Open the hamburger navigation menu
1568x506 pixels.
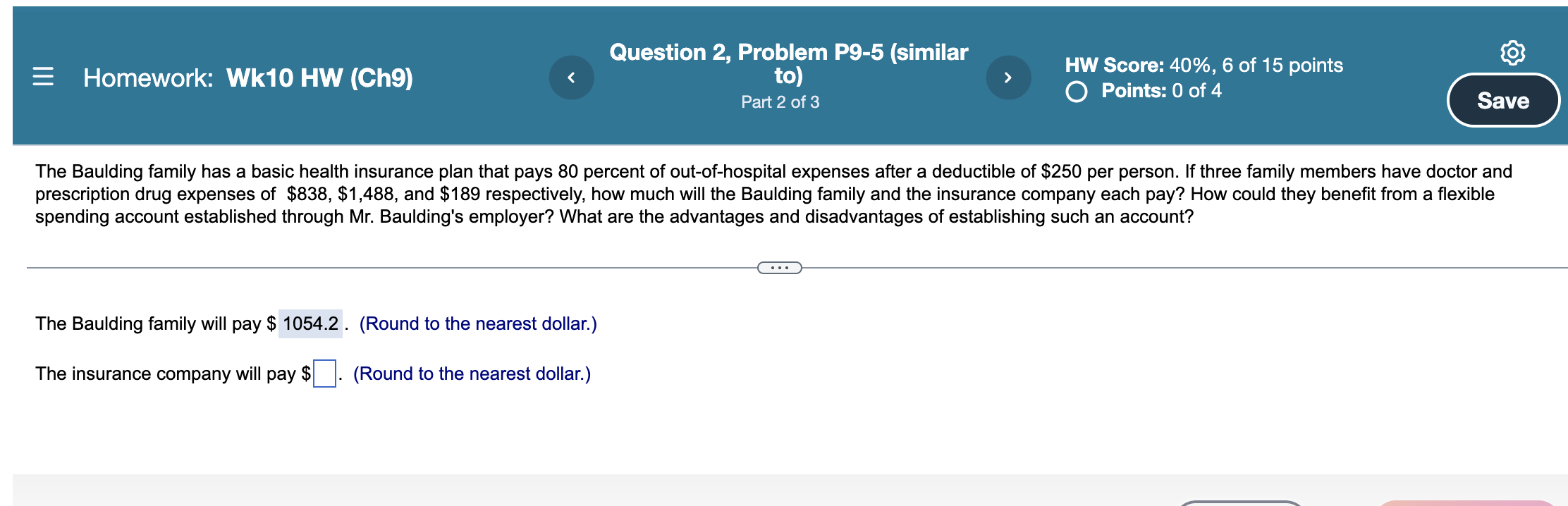44,78
